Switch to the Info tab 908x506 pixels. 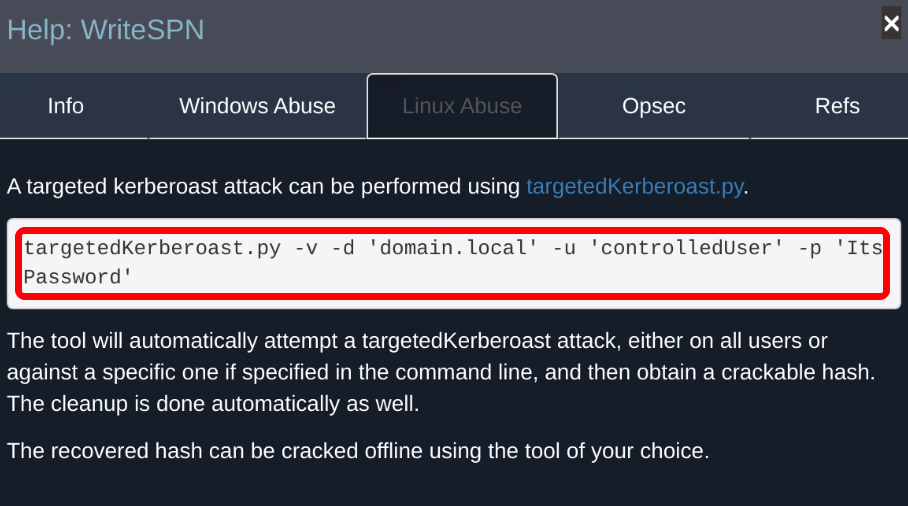(66, 106)
